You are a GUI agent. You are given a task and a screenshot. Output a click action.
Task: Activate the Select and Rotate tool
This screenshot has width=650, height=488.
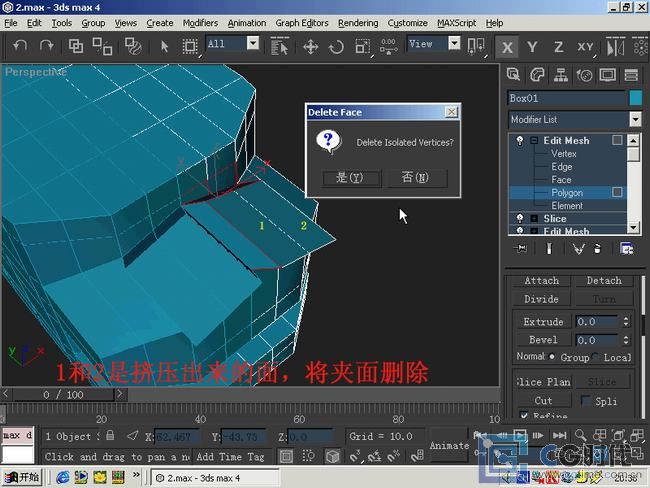(x=336, y=46)
